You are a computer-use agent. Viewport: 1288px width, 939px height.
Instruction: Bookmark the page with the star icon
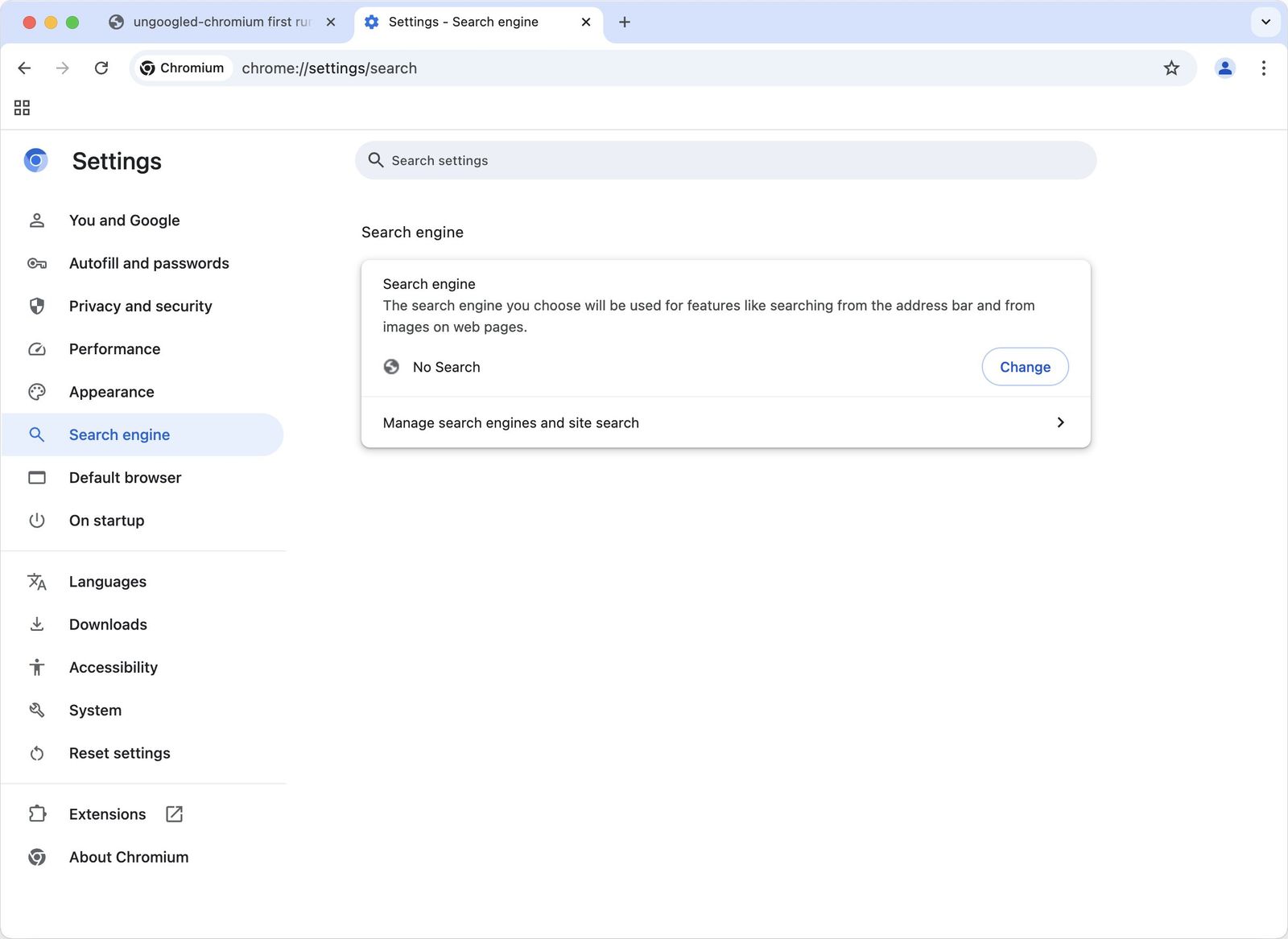tap(1171, 68)
